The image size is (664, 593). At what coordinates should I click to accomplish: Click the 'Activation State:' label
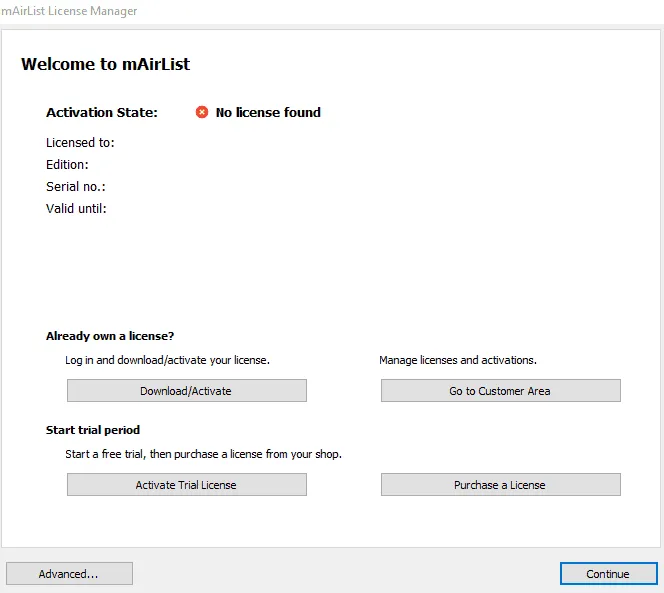tap(102, 113)
